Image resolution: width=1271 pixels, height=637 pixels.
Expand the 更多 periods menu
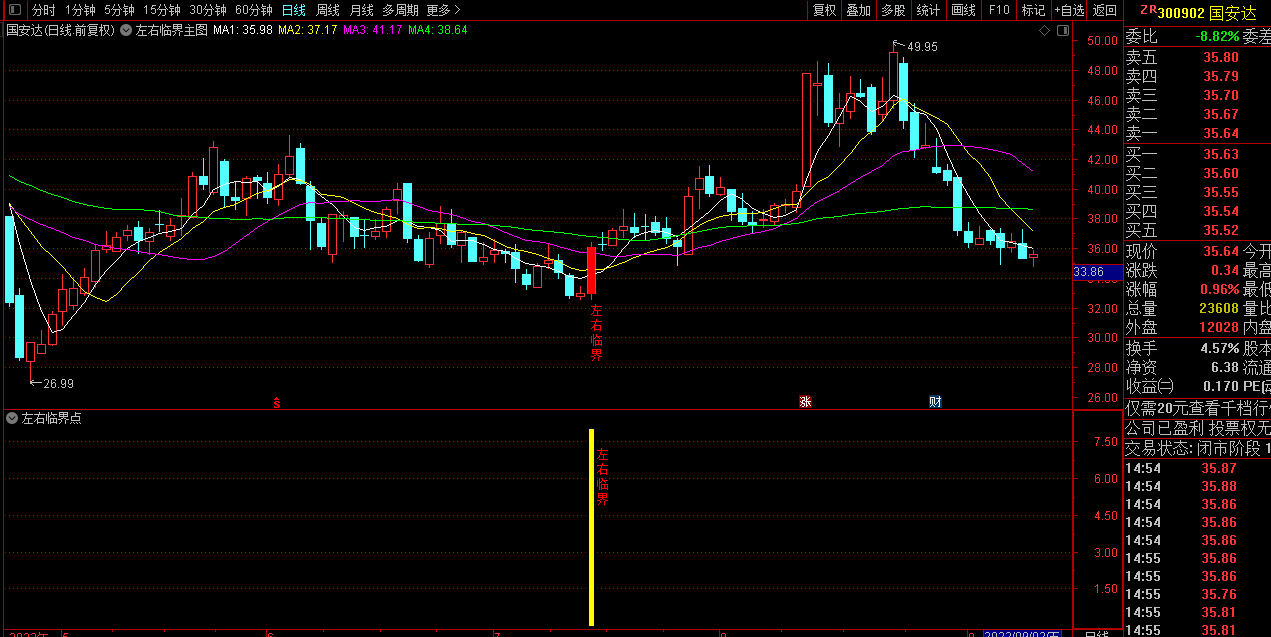(x=442, y=10)
